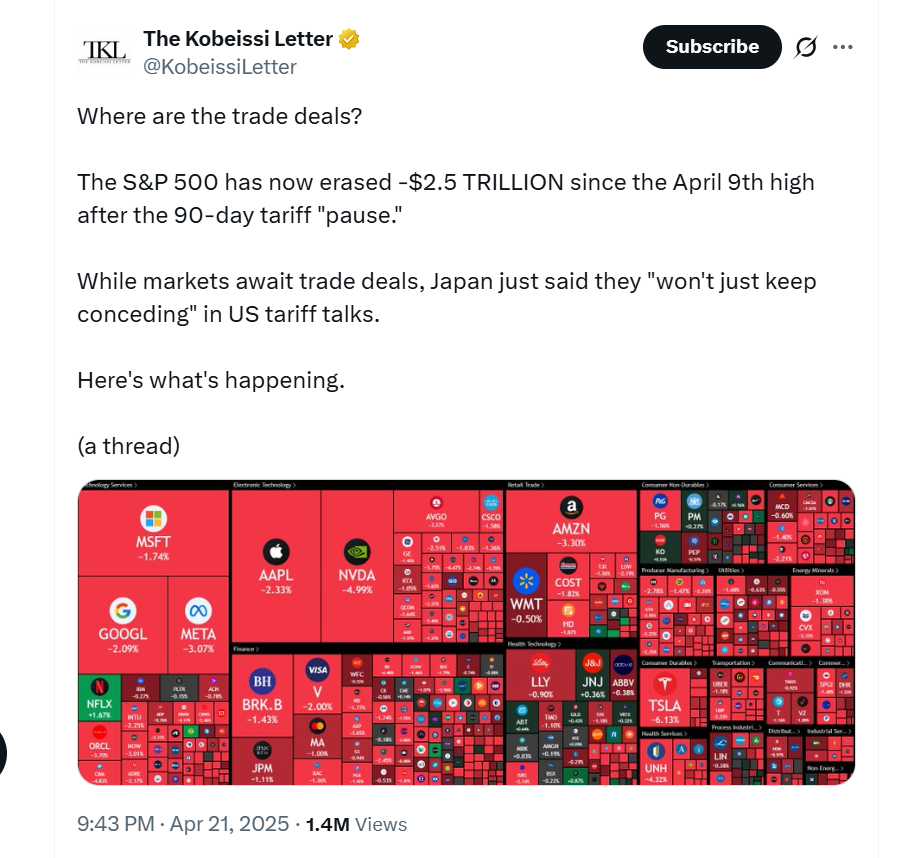Screen dimensions: 915x858
Task: Click the TKL profile avatar
Action: [104, 53]
